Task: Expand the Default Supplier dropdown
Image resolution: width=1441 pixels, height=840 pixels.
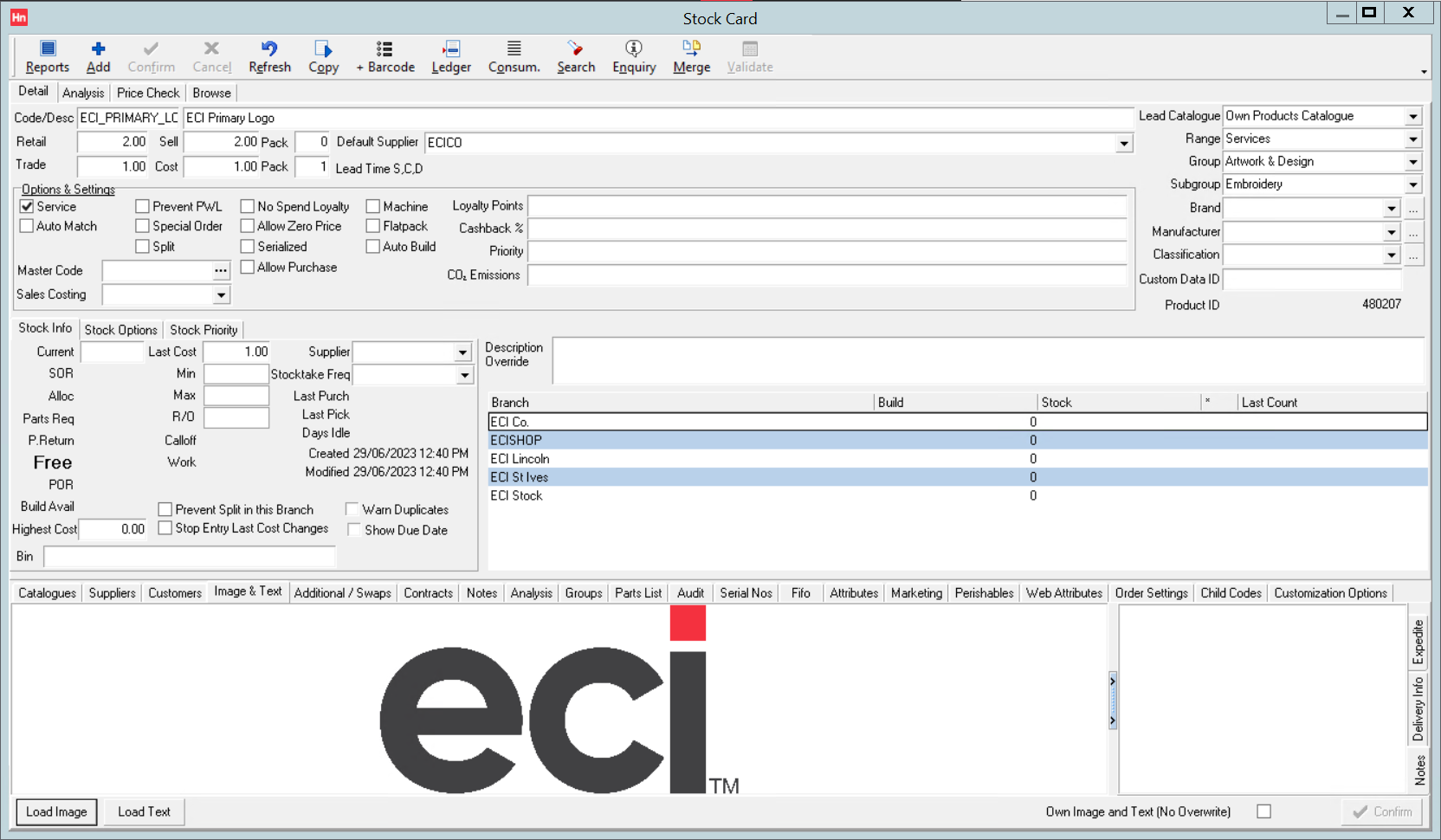Action: tap(1124, 143)
